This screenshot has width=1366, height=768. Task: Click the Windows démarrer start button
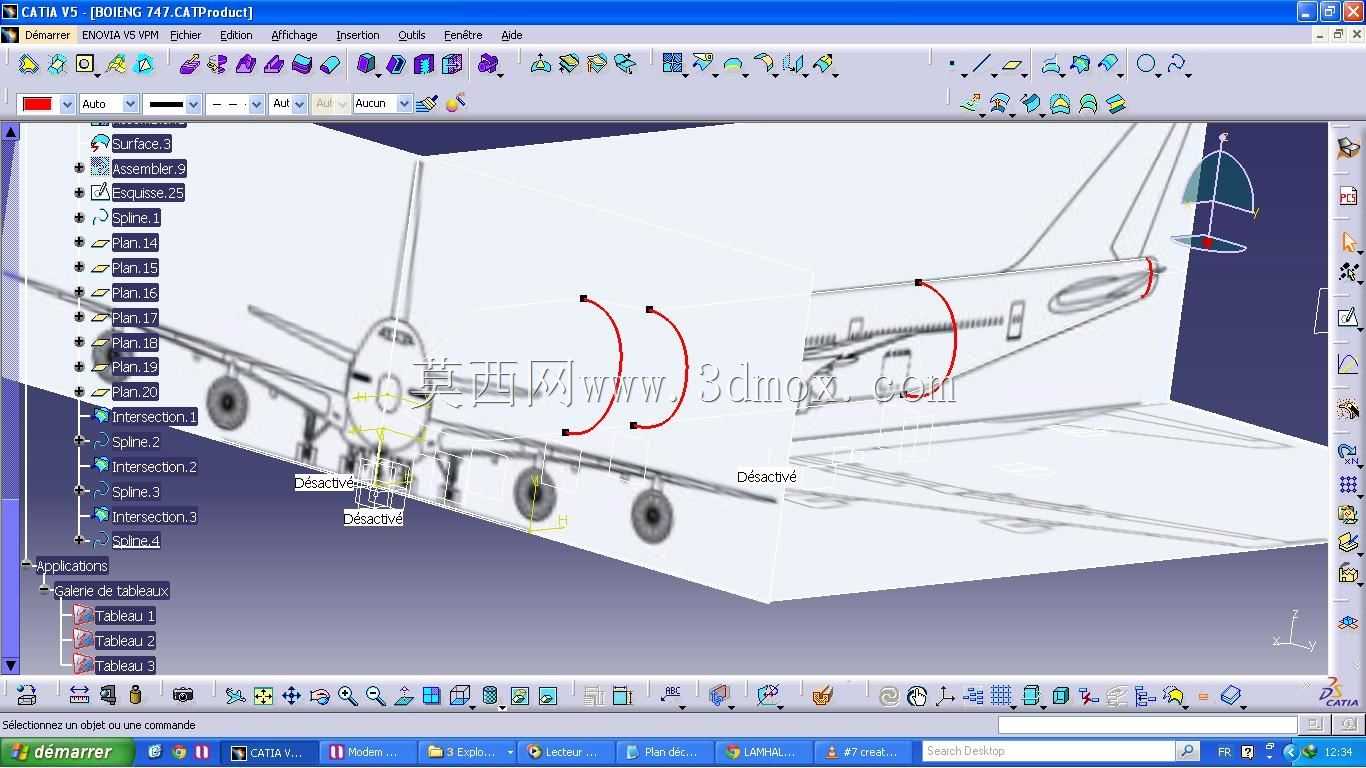click(67, 752)
